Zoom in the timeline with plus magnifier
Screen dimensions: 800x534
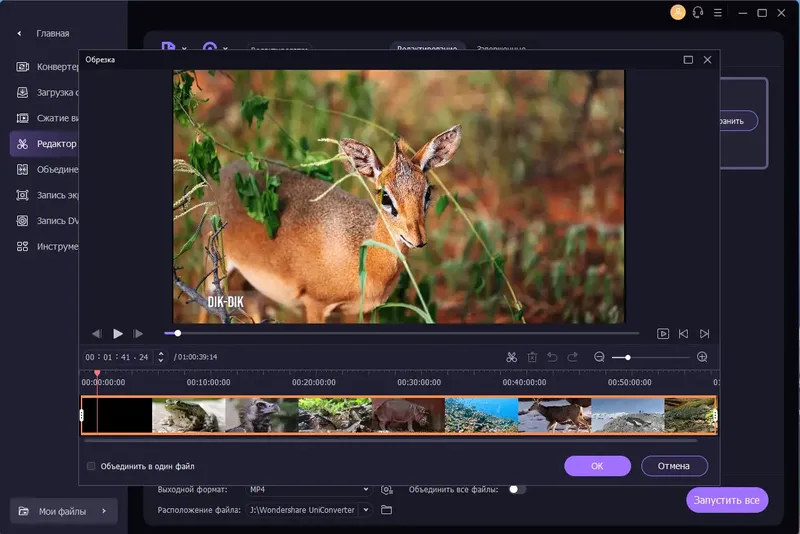tap(702, 357)
